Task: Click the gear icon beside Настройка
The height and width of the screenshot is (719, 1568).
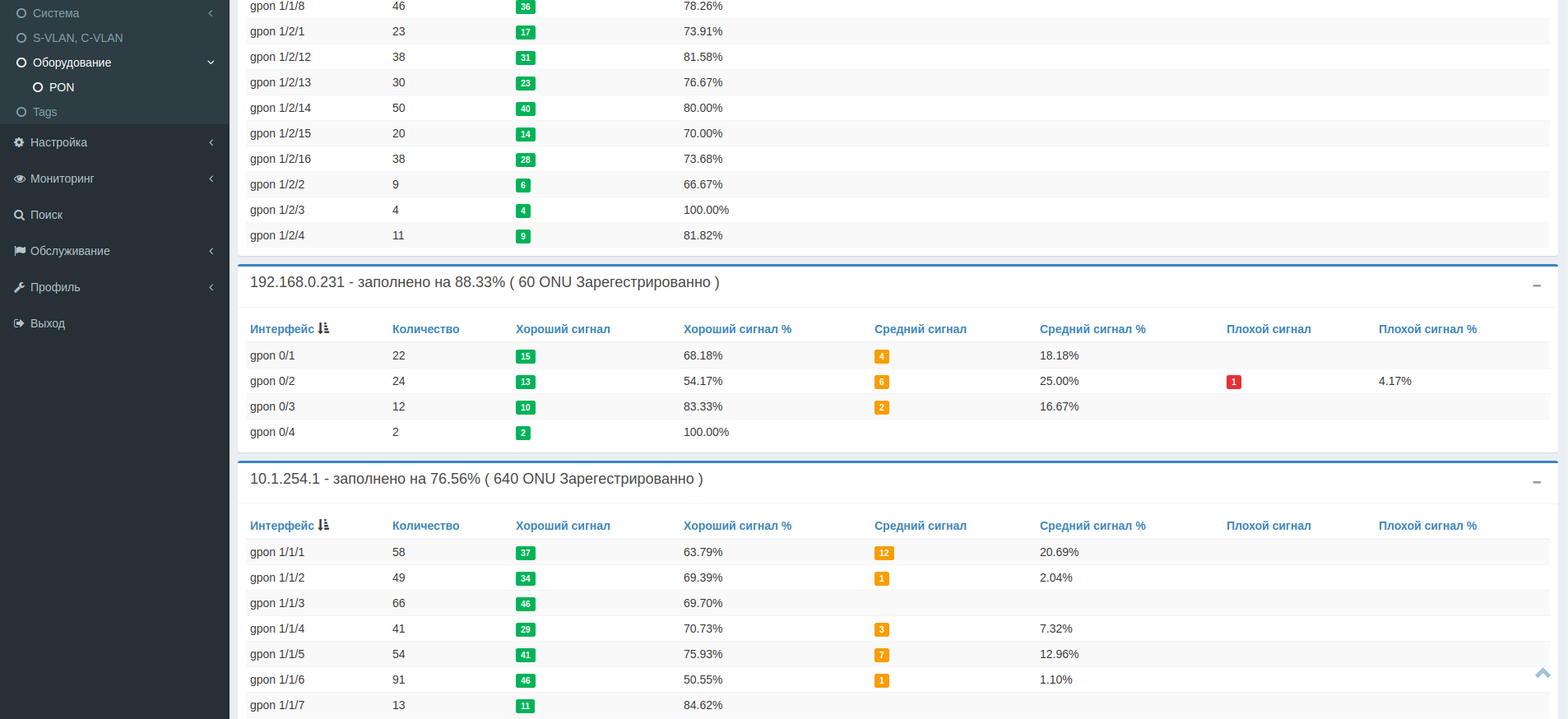Action: coord(19,142)
